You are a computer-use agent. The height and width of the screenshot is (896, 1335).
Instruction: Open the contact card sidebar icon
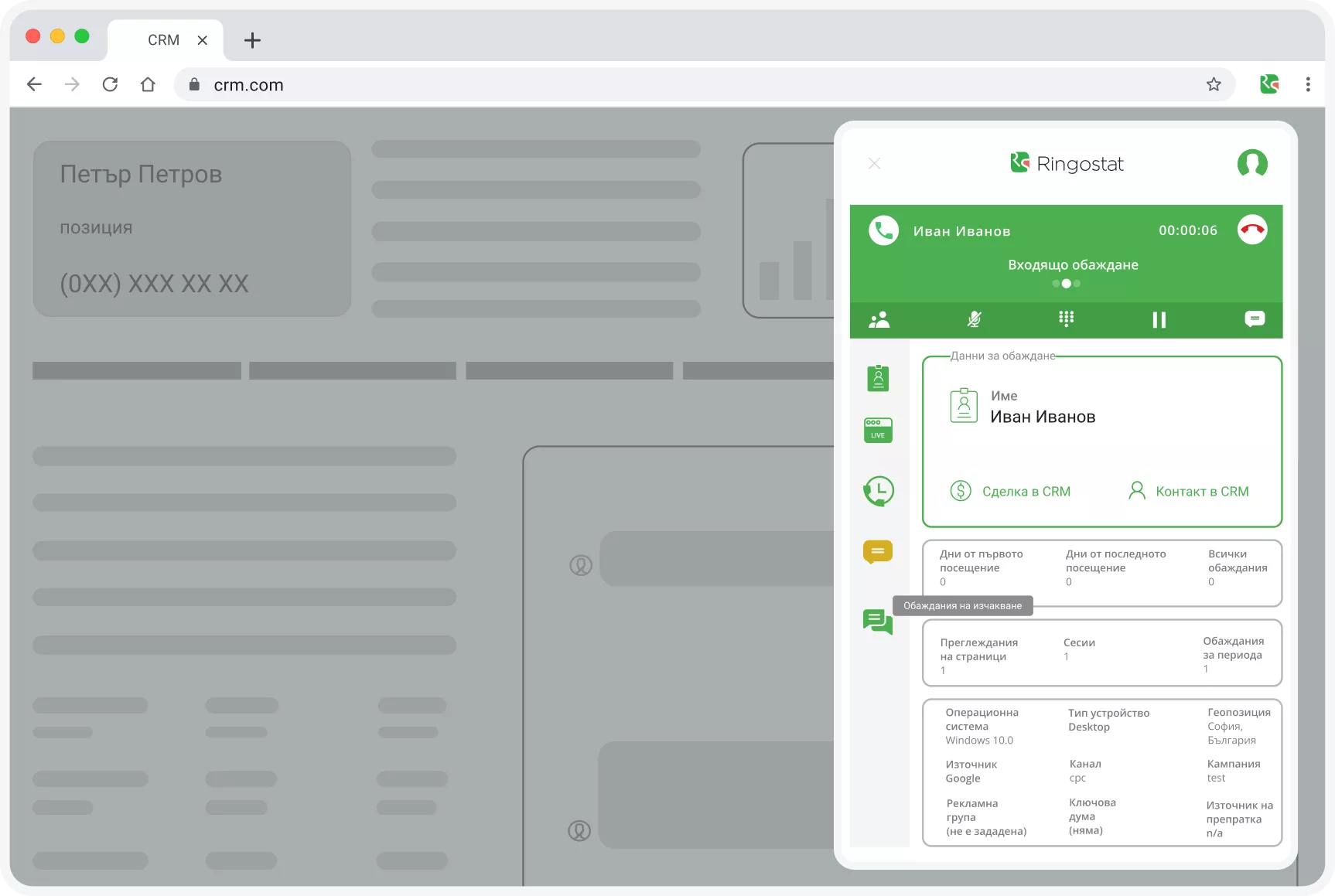pyautogui.click(x=878, y=378)
